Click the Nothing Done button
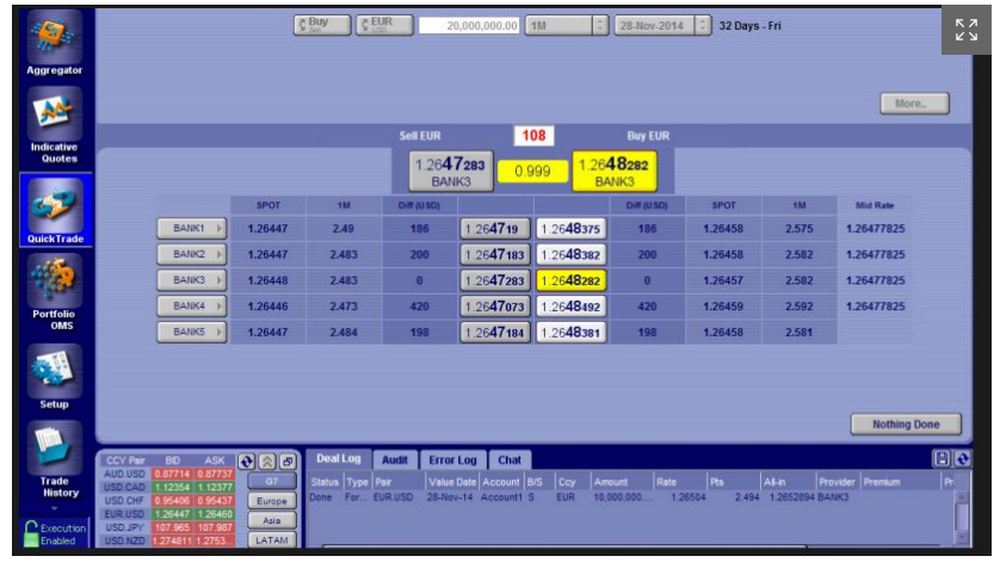The height and width of the screenshot is (563, 1000). click(906, 425)
